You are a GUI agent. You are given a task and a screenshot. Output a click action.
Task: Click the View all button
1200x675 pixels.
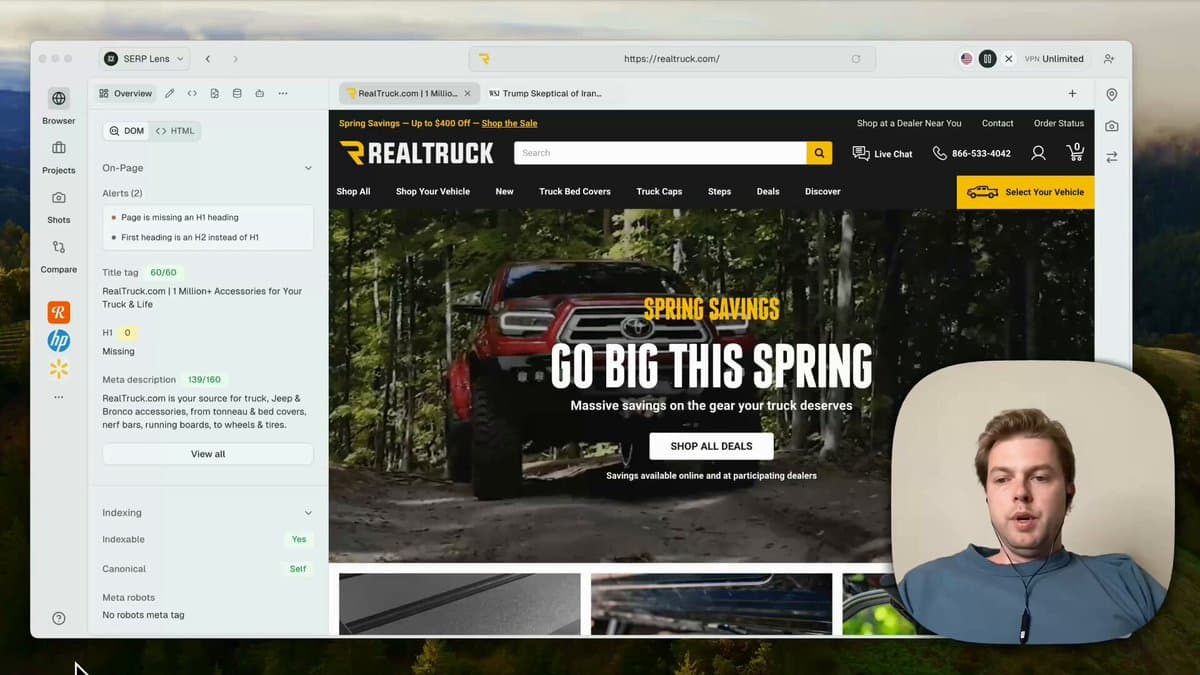tap(208, 454)
